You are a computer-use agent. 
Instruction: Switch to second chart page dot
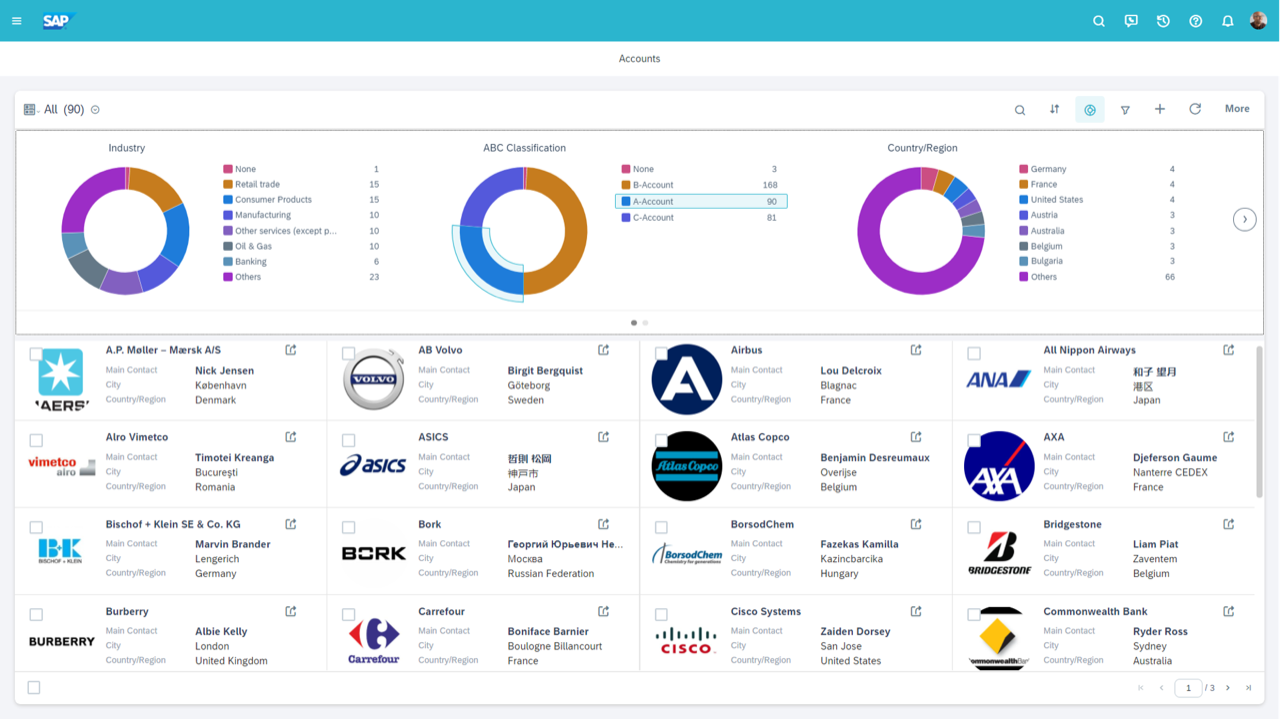[x=645, y=323]
